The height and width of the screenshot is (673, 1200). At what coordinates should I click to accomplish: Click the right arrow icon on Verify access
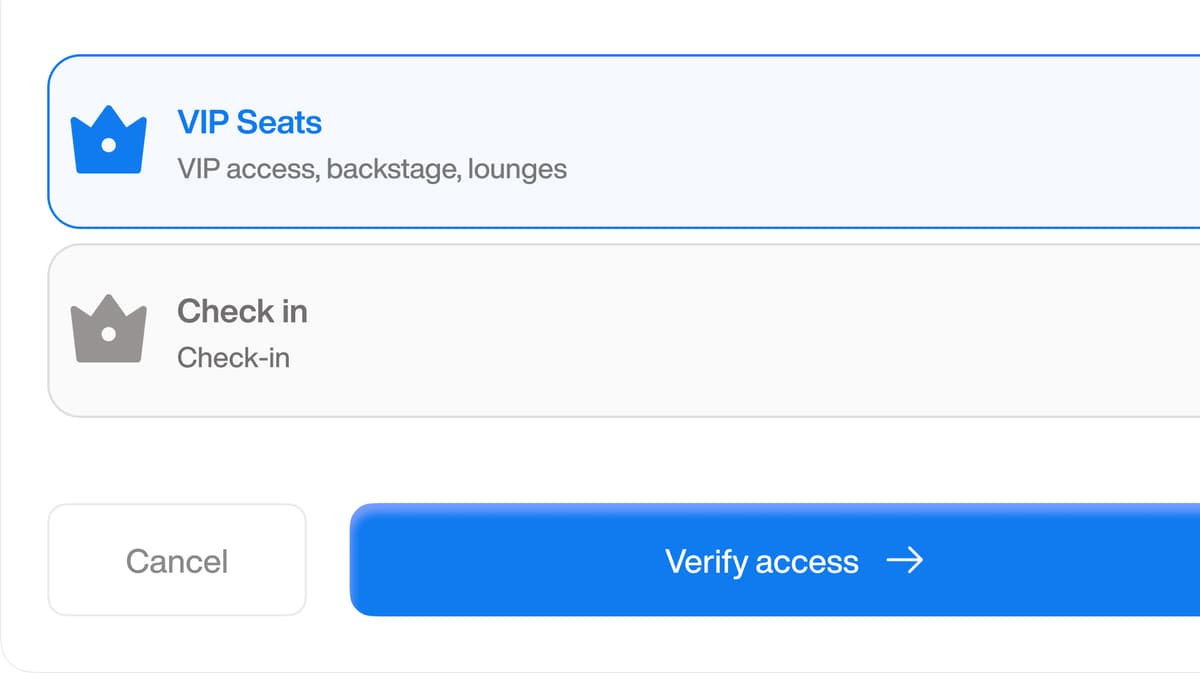point(904,561)
